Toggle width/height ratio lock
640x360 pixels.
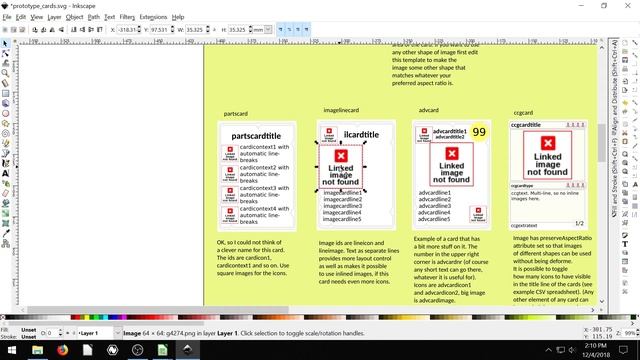tap(215, 29)
